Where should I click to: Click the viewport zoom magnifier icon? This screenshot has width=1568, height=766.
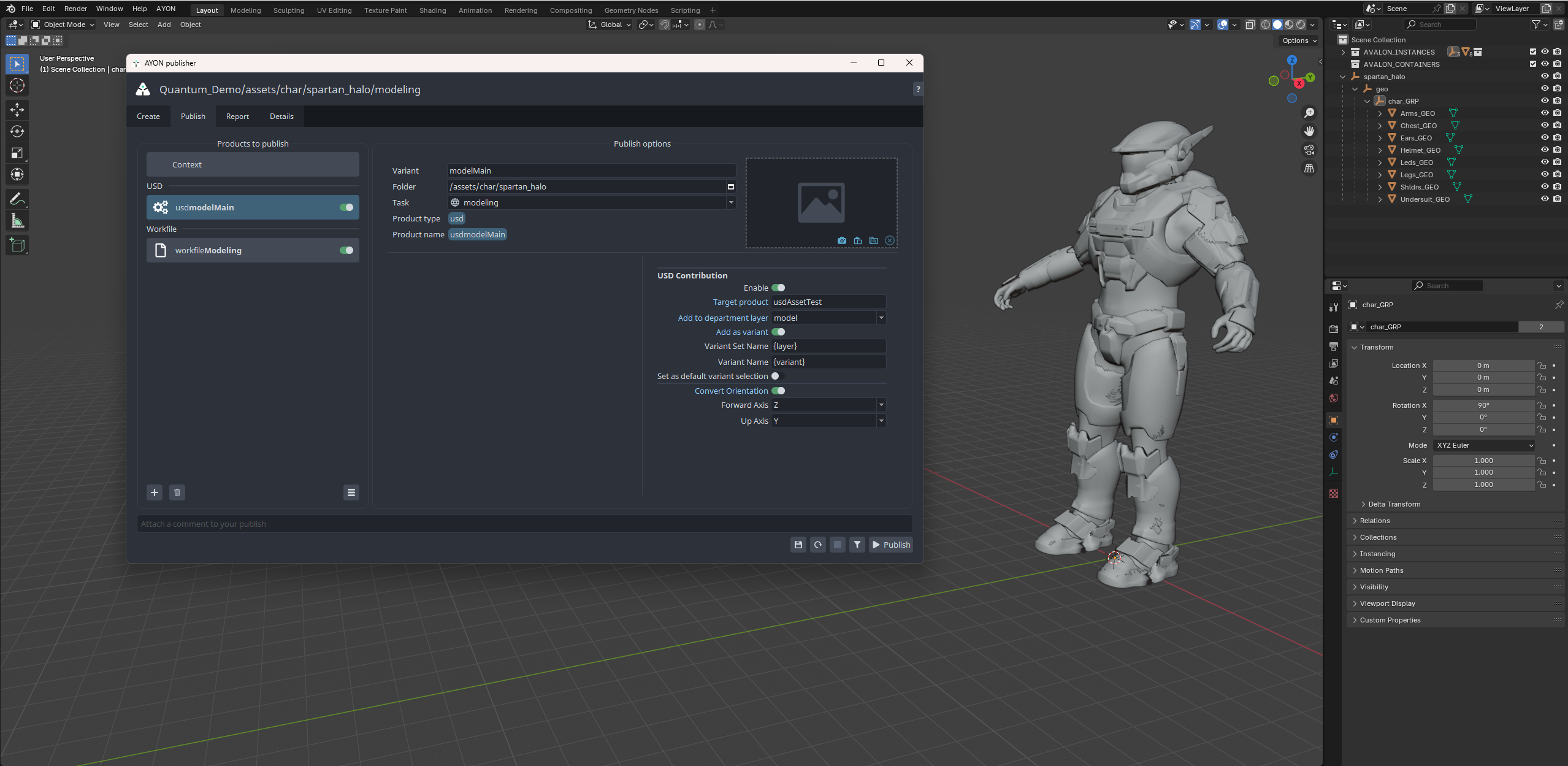[1309, 113]
